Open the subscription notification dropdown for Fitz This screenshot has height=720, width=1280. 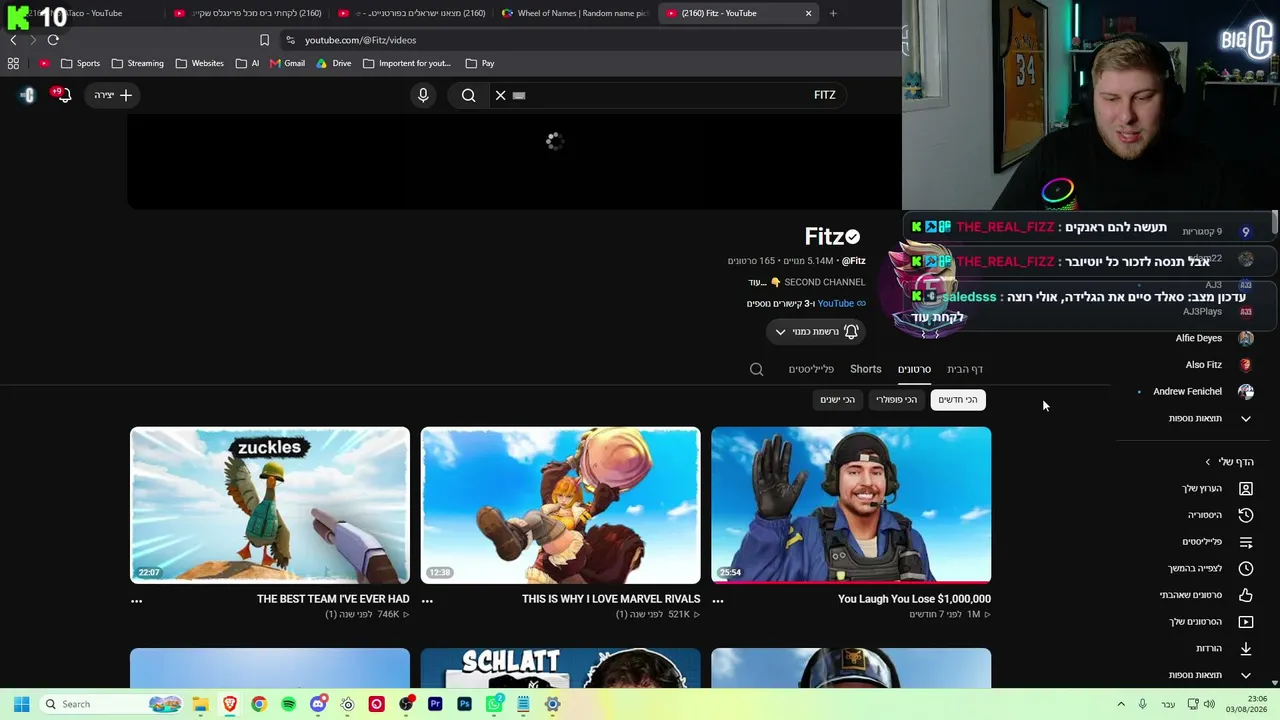tap(816, 332)
